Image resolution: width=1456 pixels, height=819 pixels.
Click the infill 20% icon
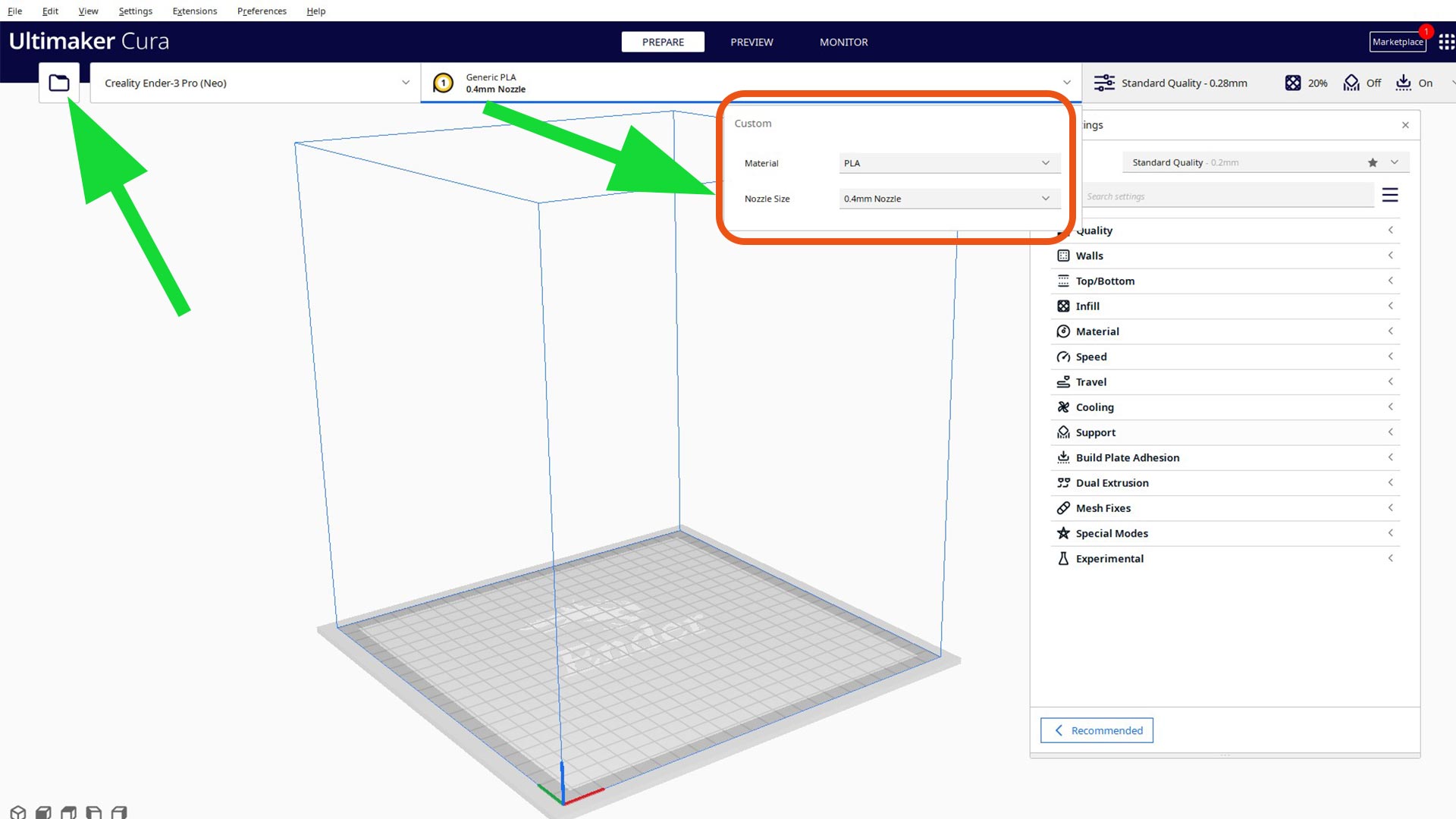(1293, 83)
